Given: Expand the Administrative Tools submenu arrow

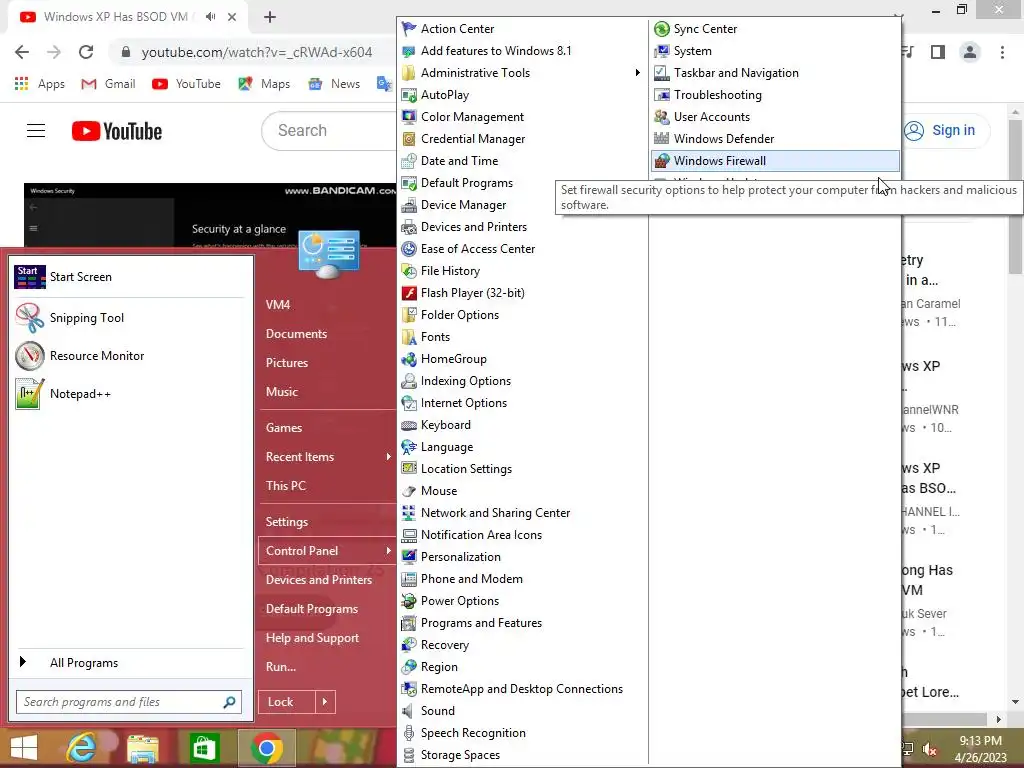Looking at the screenshot, I should 637,72.
